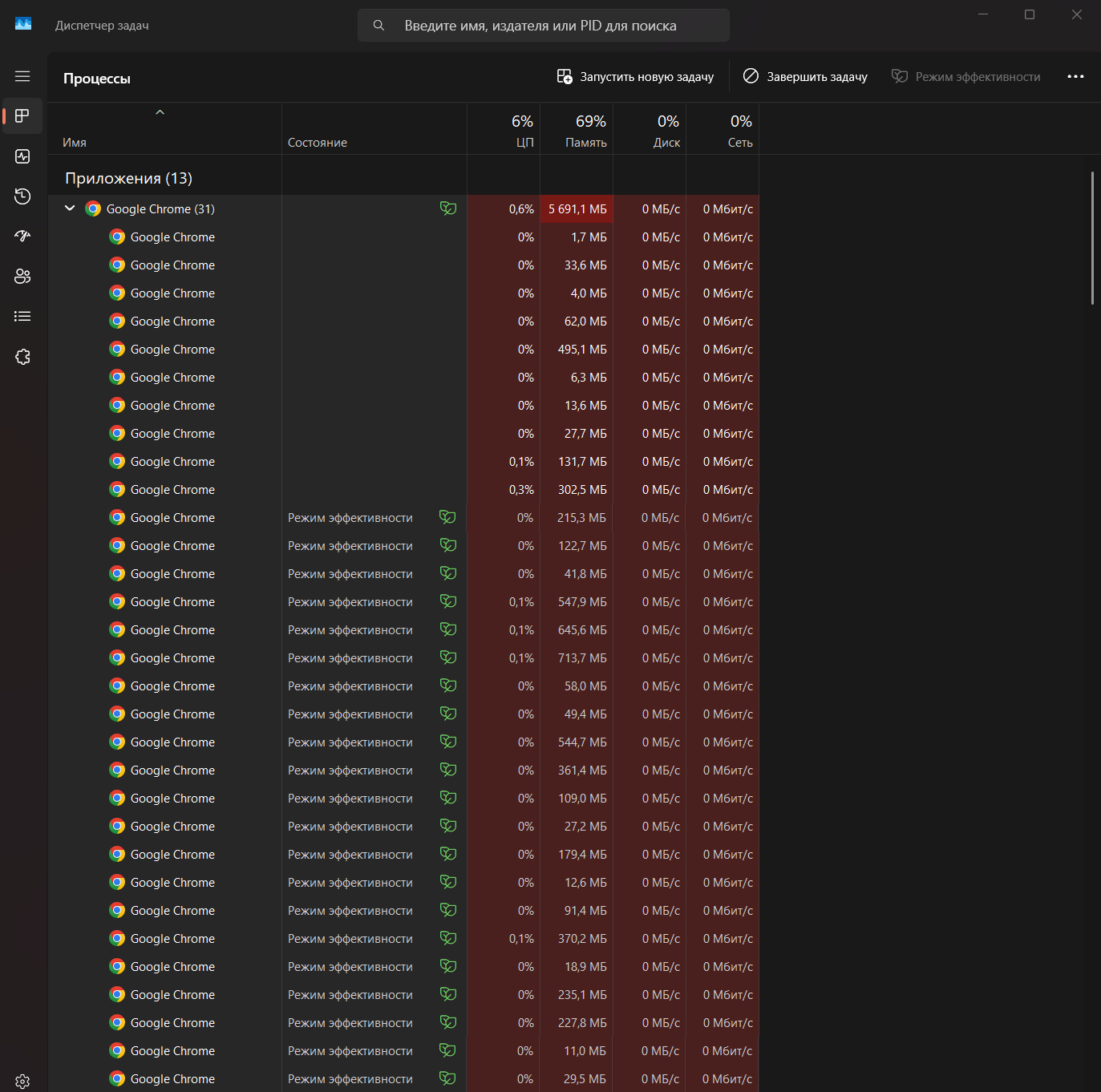This screenshot has height=1092, width=1101.
Task: Open the Users page sidebar icon
Action: click(x=22, y=277)
